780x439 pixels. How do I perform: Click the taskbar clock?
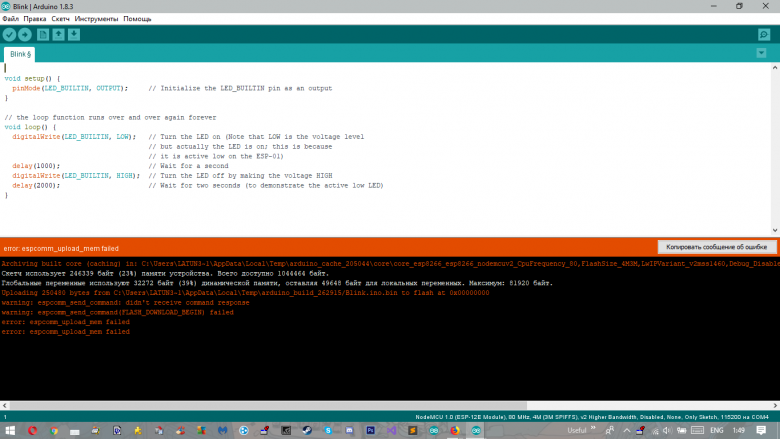pyautogui.click(x=739, y=431)
